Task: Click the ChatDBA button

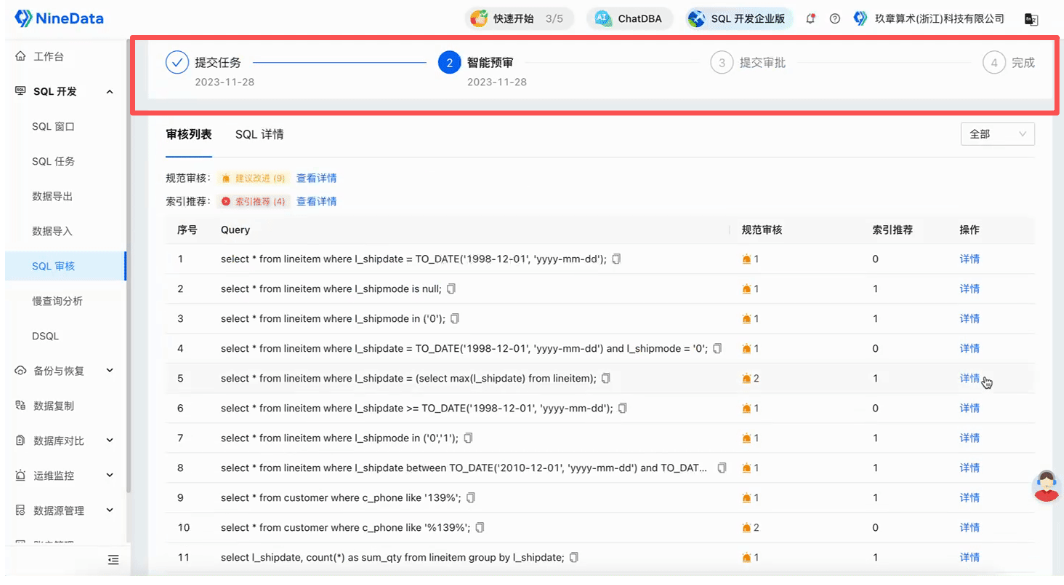Action: [x=630, y=18]
